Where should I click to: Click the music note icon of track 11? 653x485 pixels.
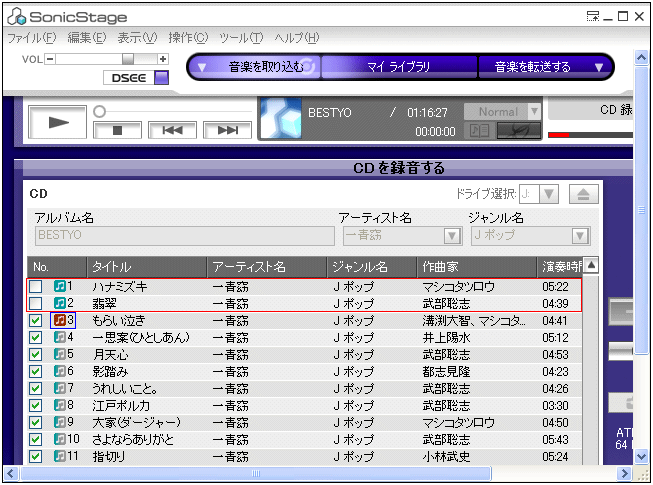point(60,456)
